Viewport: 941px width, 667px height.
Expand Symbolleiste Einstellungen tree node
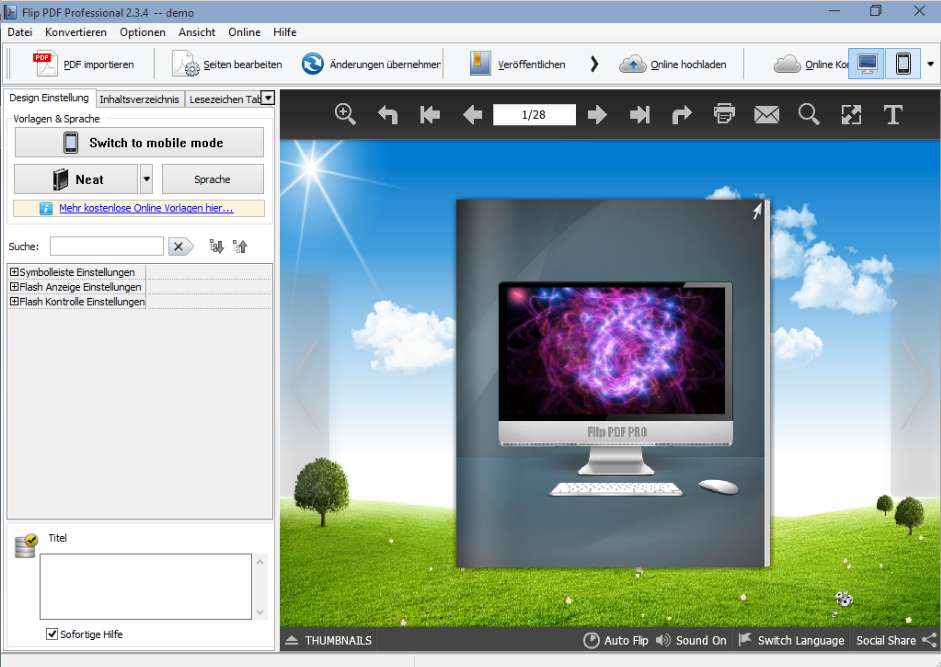point(14,272)
